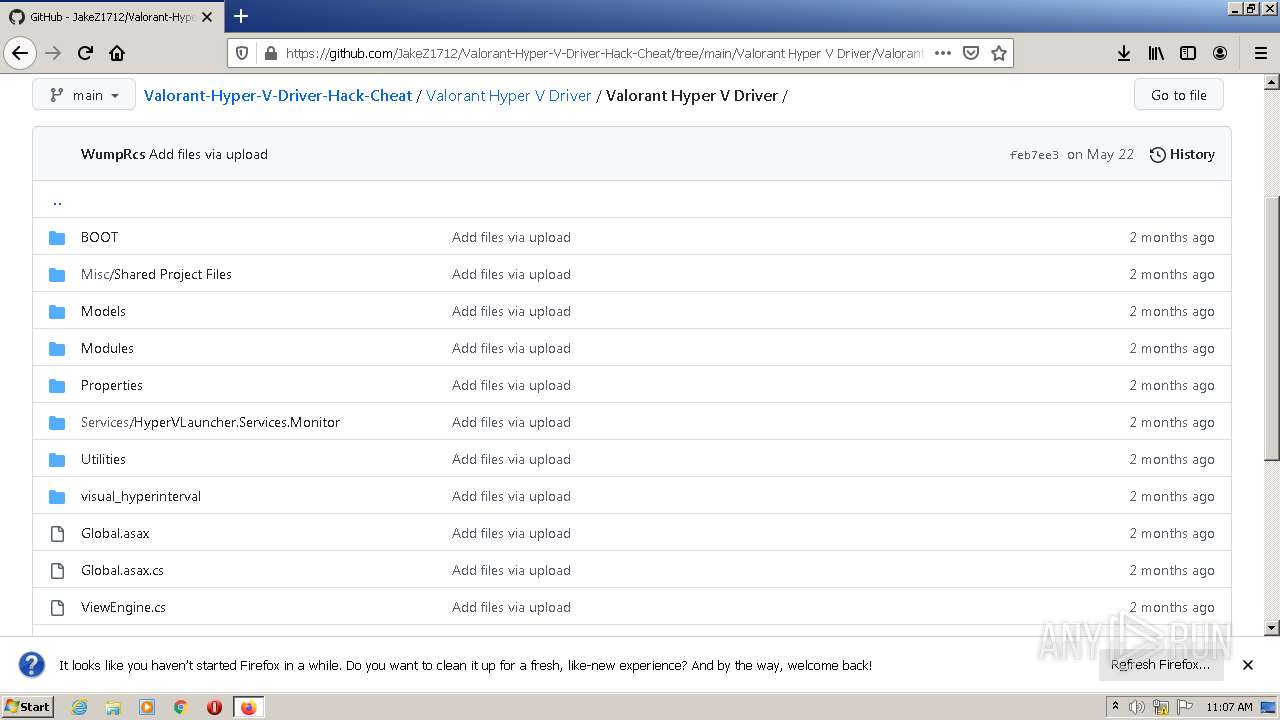Image resolution: width=1280 pixels, height=720 pixels.
Task: Click the volume icon in system tray
Action: (x=1137, y=707)
